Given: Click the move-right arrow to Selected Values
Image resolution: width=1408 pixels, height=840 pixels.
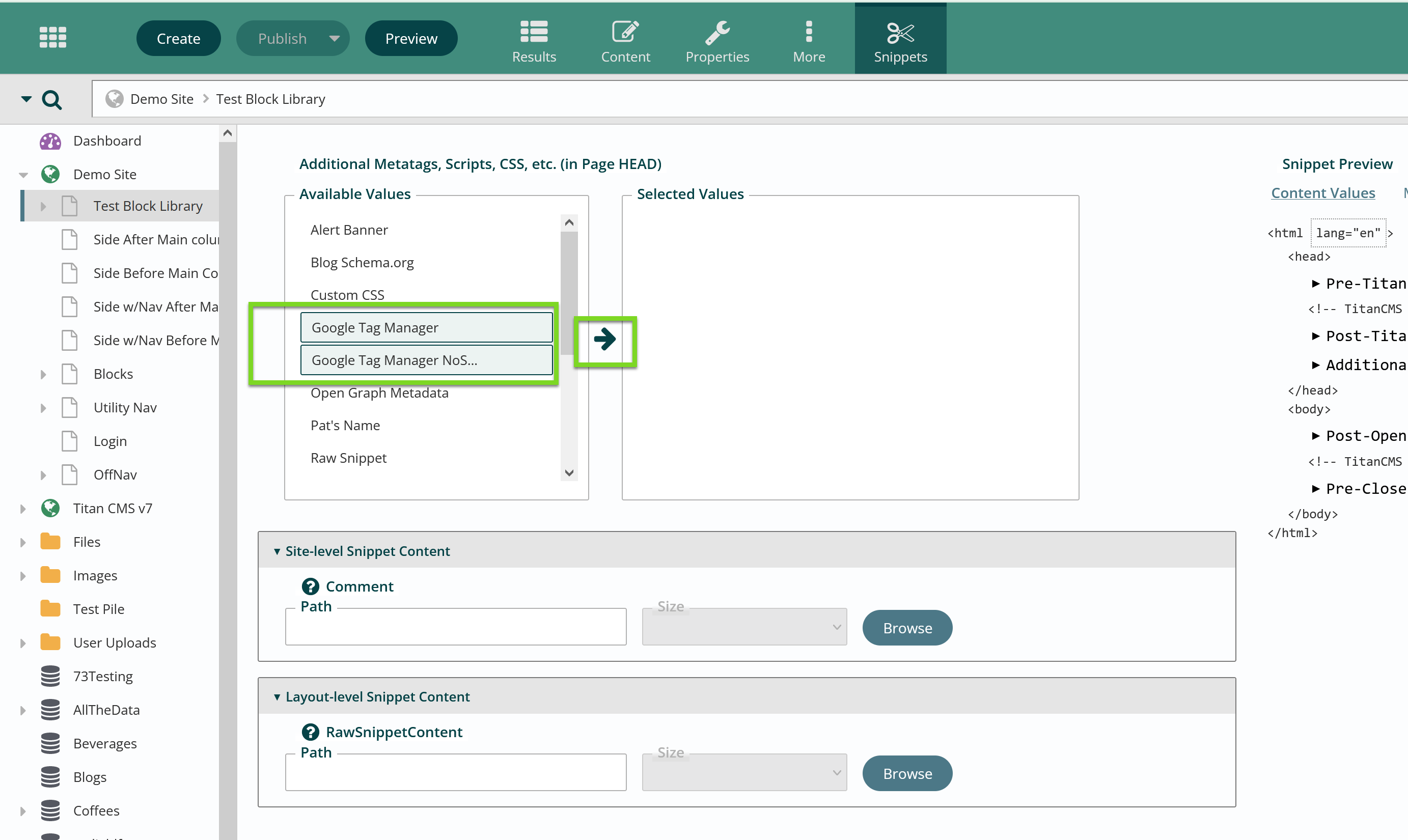Looking at the screenshot, I should coord(604,340).
